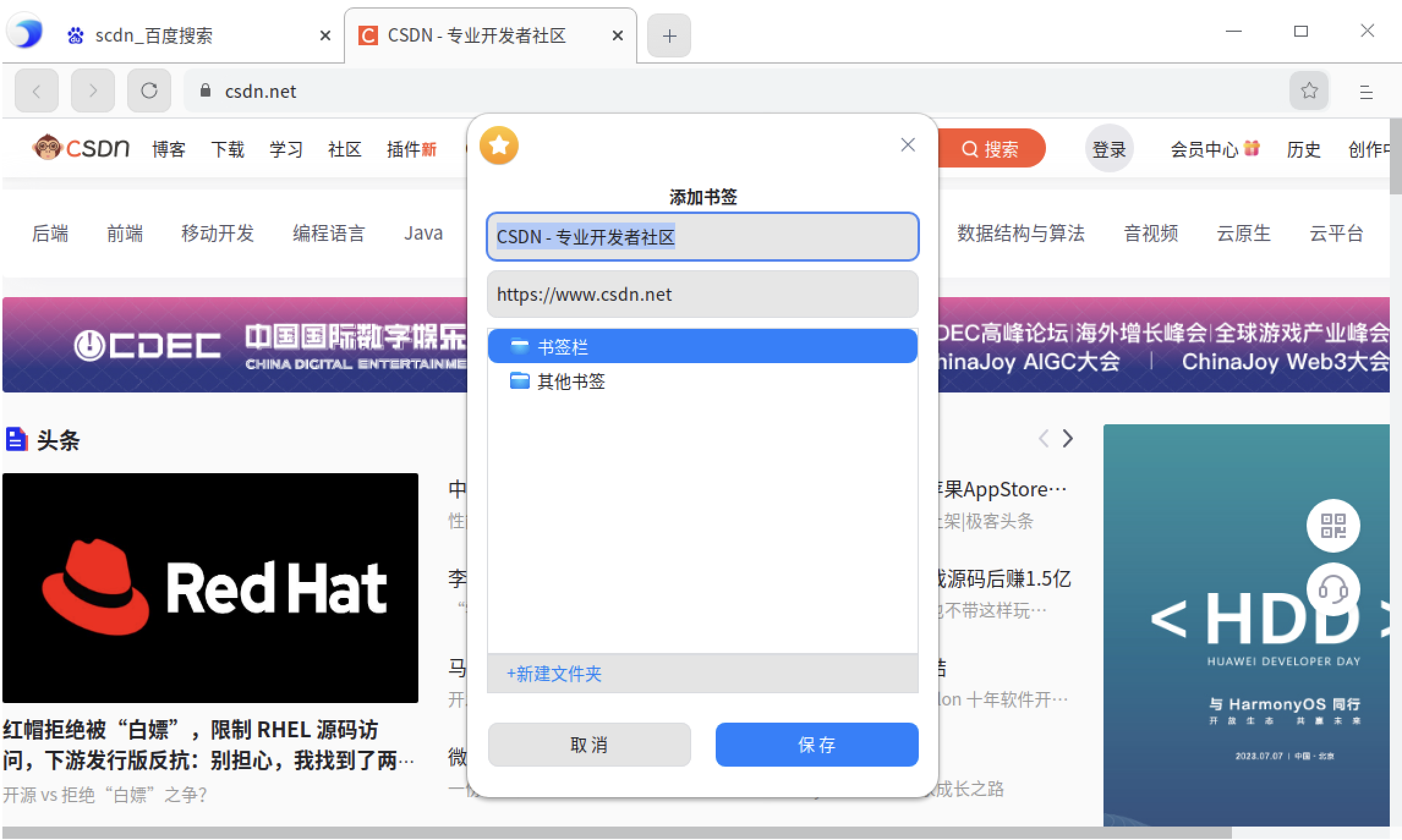
Task: Go to previous 头条 slide arrow
Action: click(1044, 438)
